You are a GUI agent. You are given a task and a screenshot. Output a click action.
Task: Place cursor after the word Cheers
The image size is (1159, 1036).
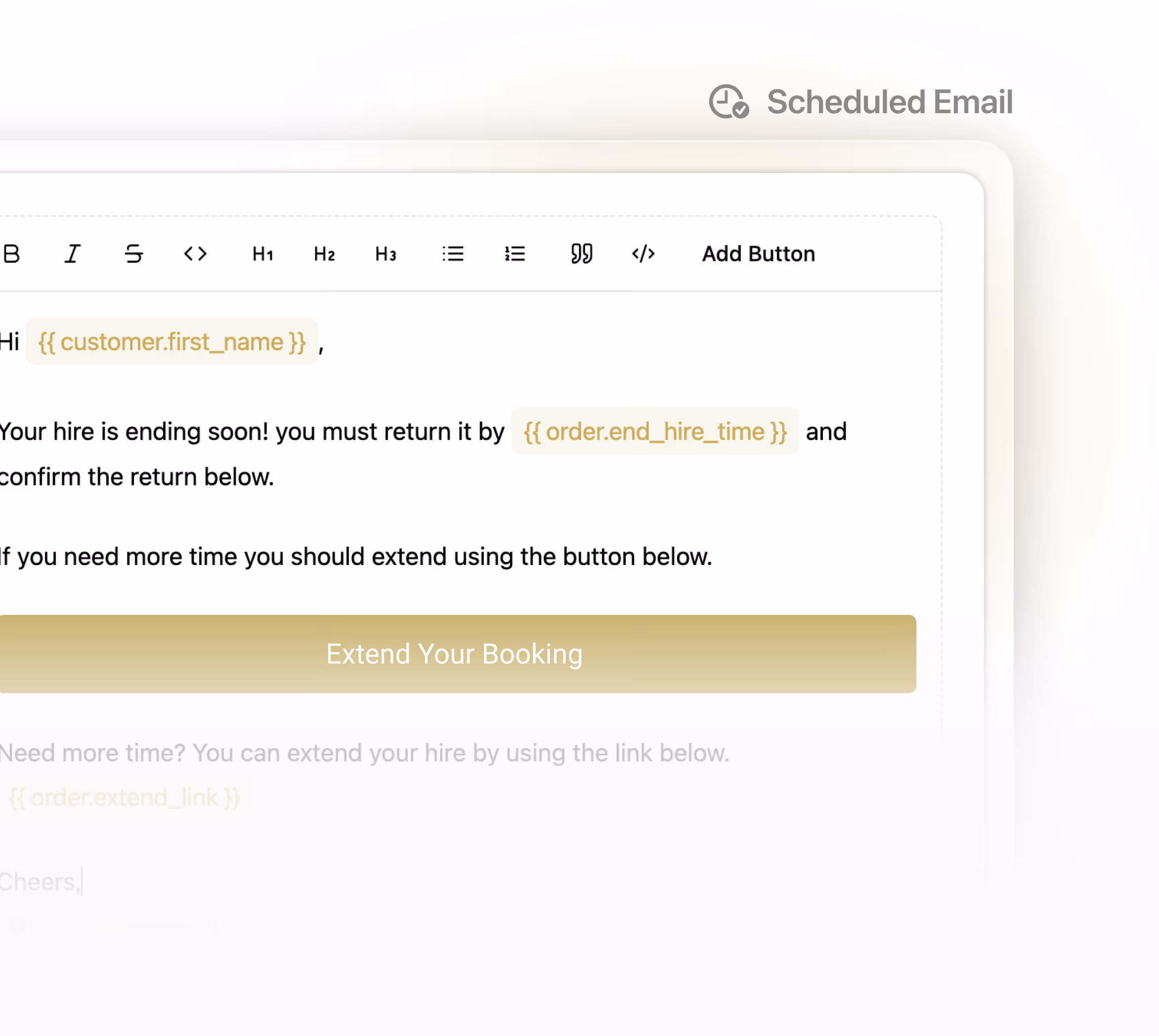[x=81, y=882]
